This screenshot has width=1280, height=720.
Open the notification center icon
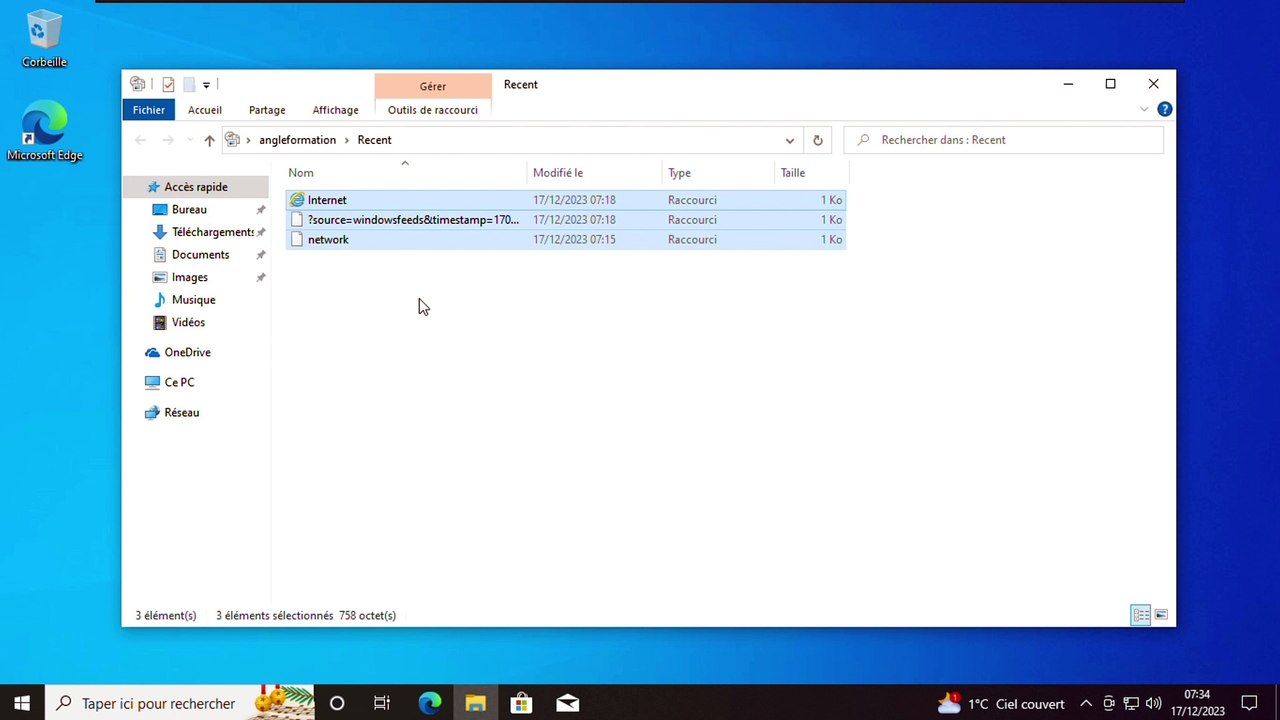pos(1248,703)
